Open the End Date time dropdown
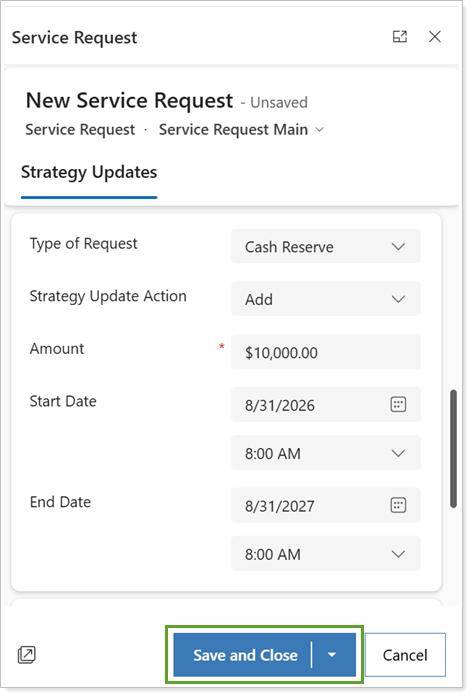This screenshot has width=472, height=697. pyautogui.click(x=326, y=554)
